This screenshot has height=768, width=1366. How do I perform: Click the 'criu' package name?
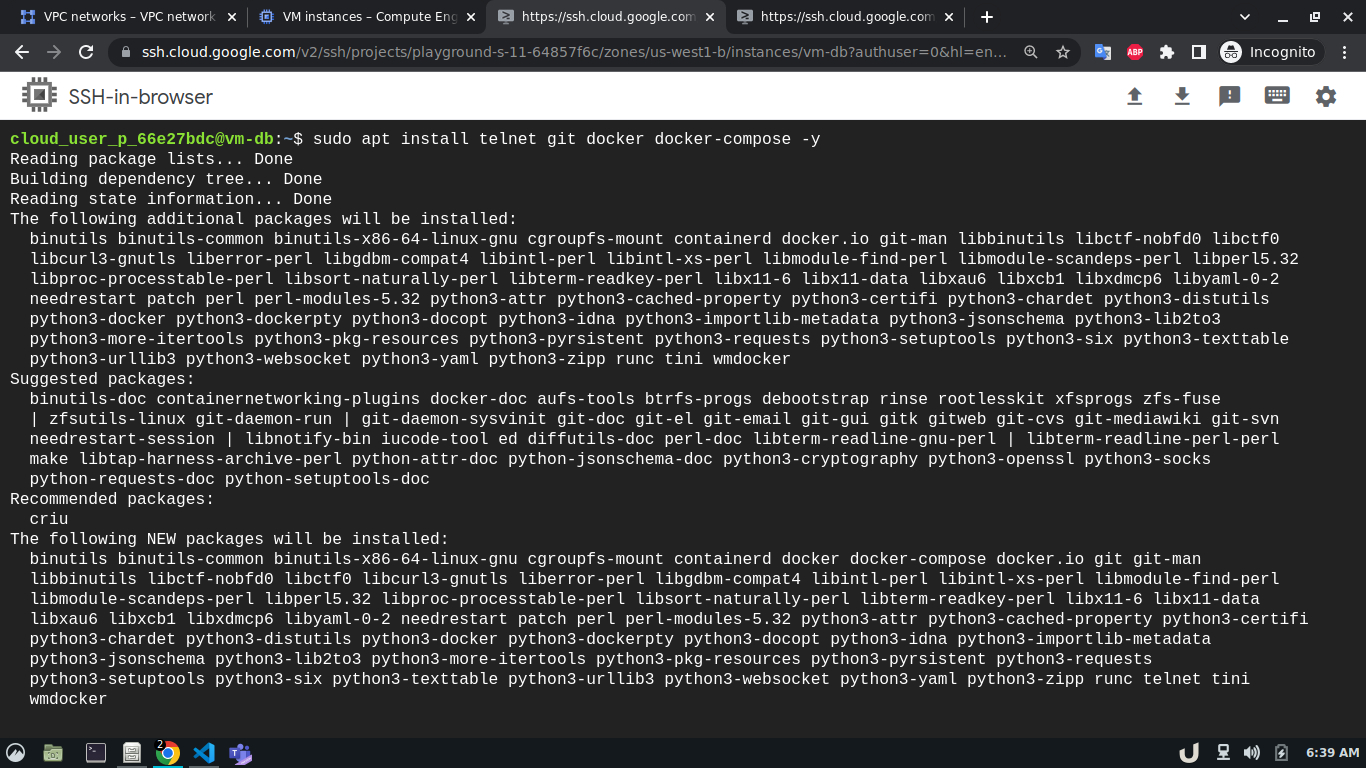tap(49, 519)
